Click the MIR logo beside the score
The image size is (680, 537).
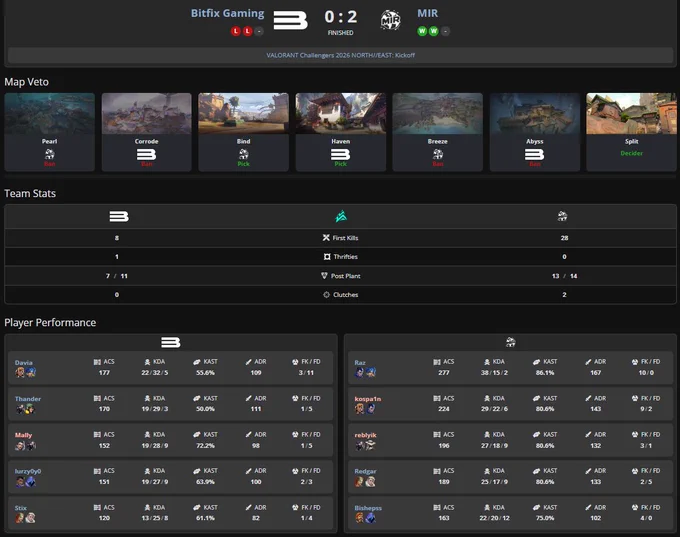tap(390, 20)
